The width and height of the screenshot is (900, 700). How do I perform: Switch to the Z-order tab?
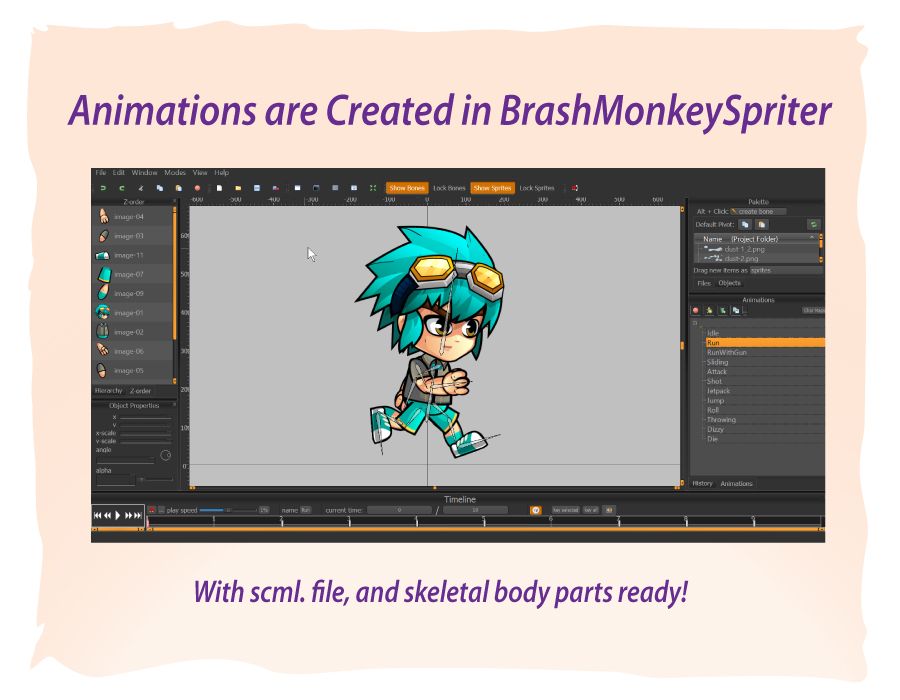pyautogui.click(x=141, y=391)
